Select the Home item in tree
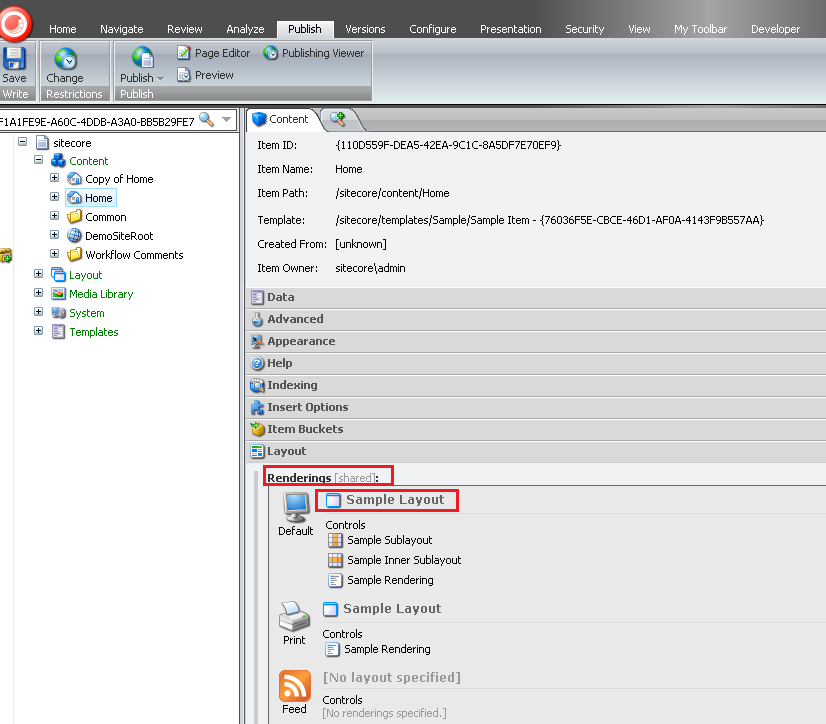Screen dimensions: 826x724 tap(91, 198)
